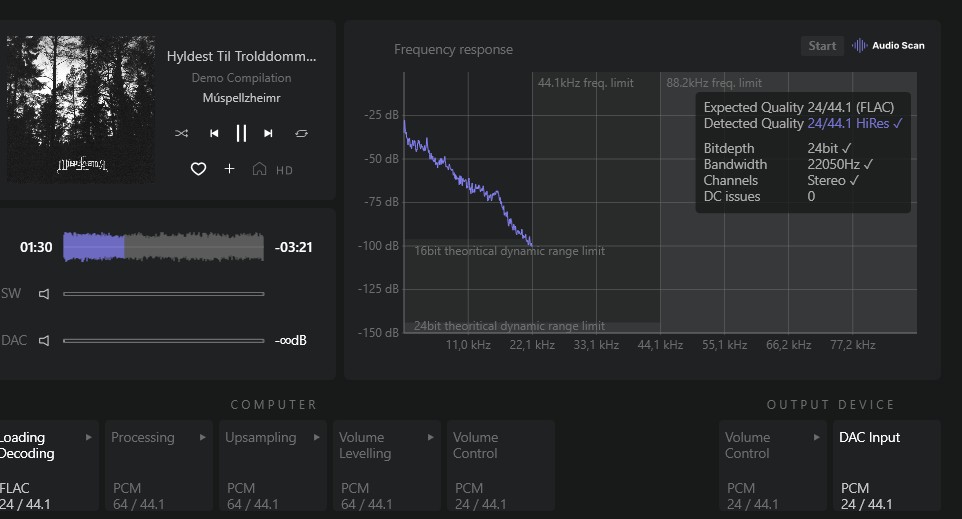Click the OUTPUT DEVICE section heading
This screenshot has height=519, width=962.
click(x=831, y=405)
